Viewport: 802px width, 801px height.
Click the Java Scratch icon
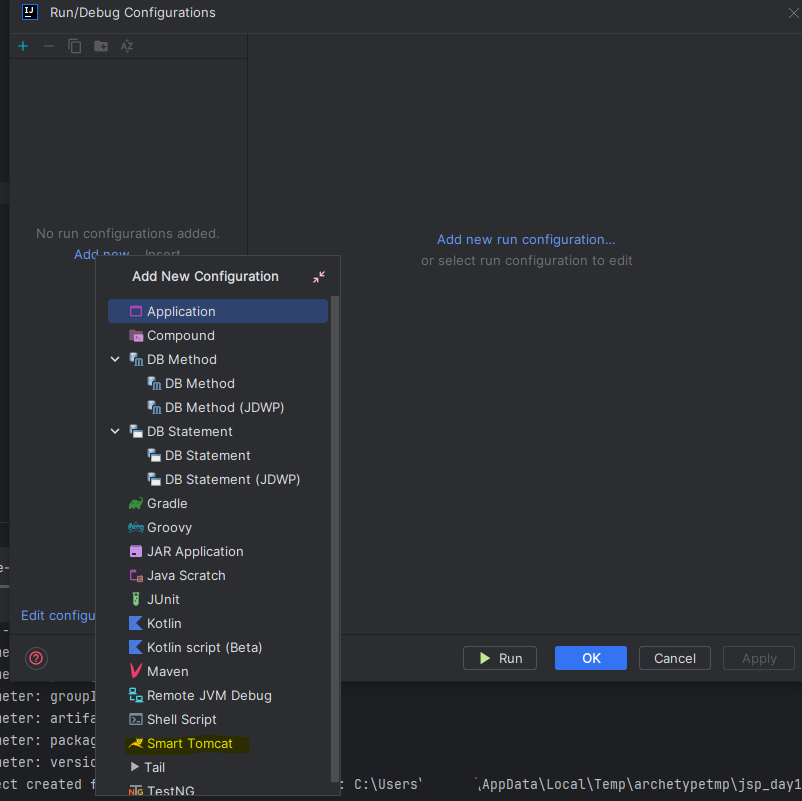click(x=136, y=575)
